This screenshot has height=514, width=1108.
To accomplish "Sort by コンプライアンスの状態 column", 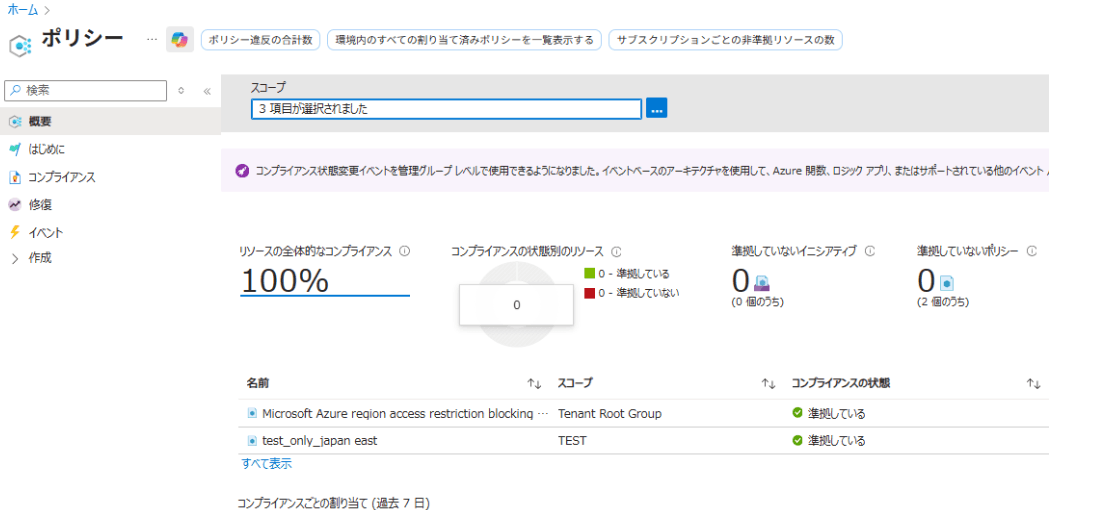I will (1034, 383).
